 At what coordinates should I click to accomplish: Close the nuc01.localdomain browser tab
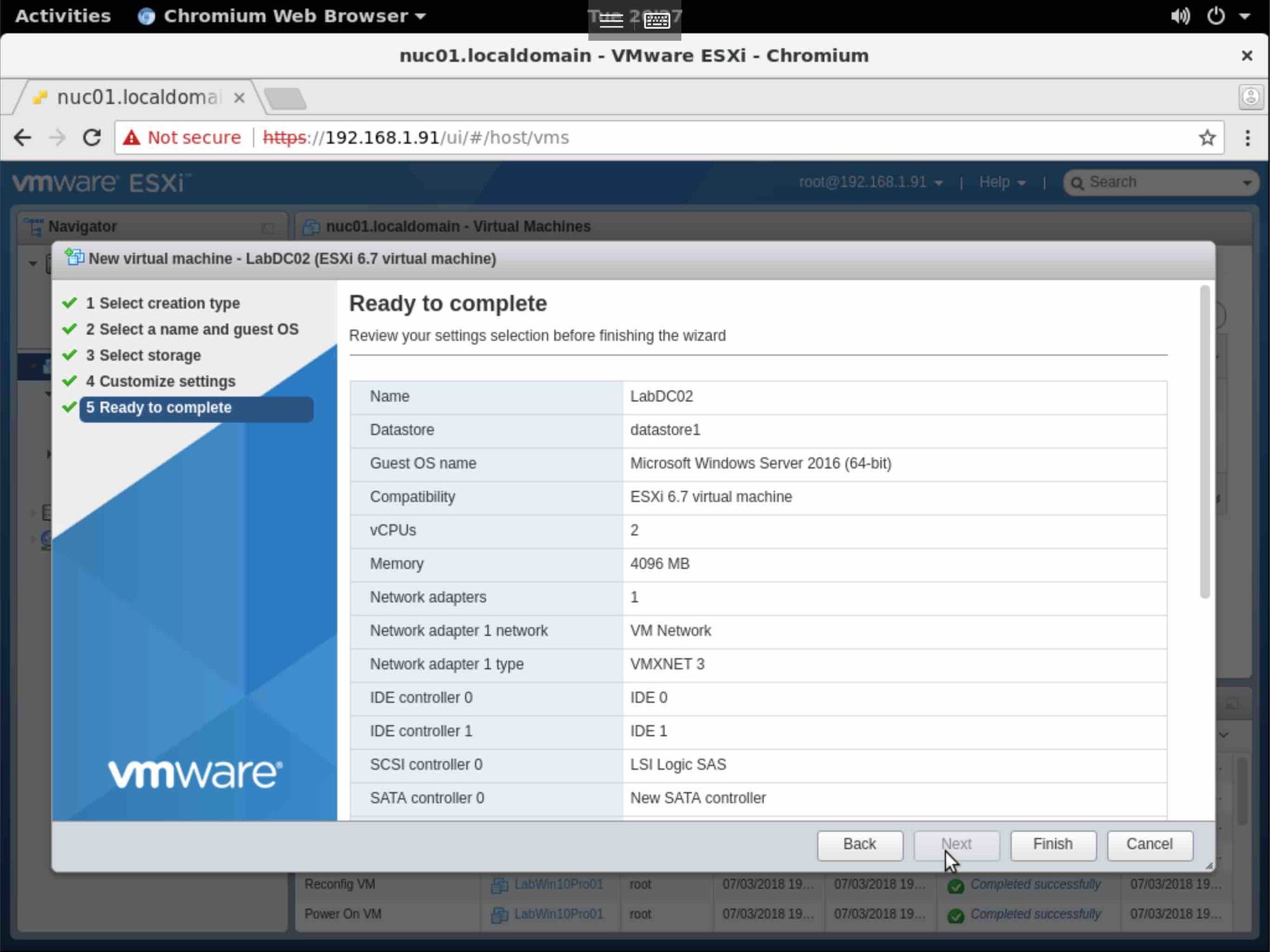click(239, 98)
